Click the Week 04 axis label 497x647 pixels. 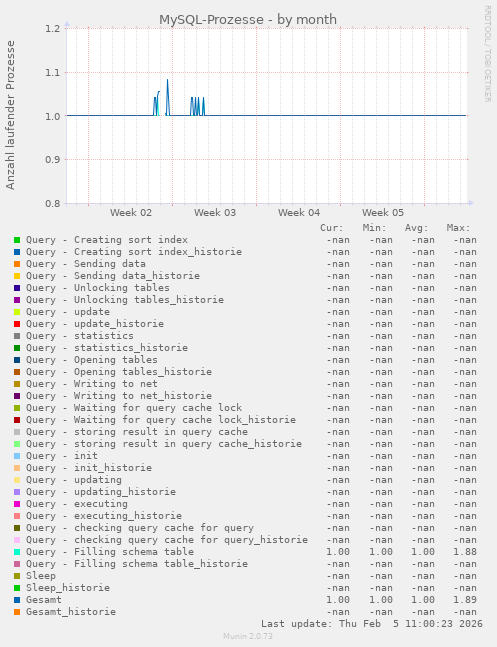(x=299, y=213)
